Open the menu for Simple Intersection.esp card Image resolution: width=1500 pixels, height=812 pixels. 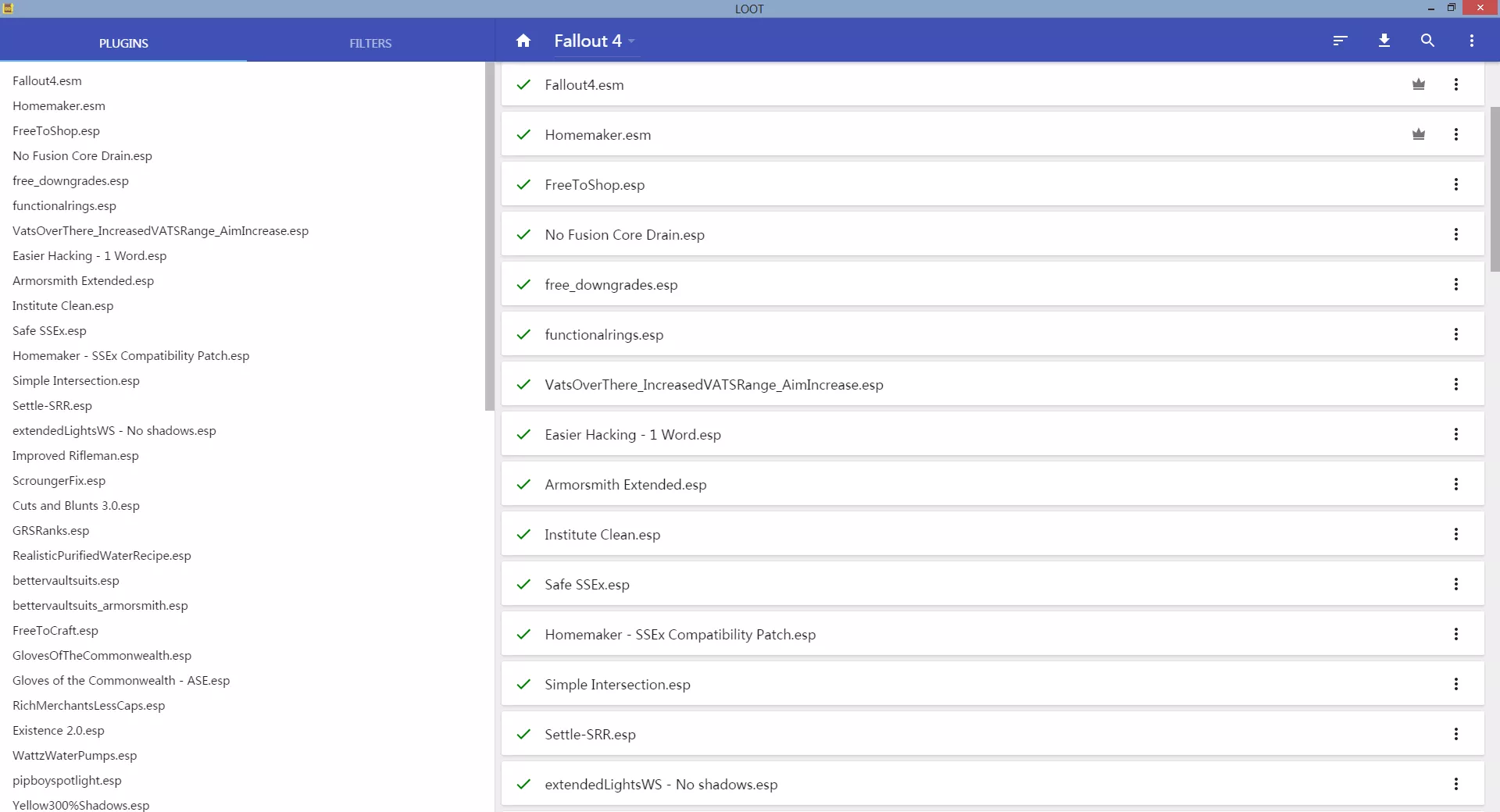[x=1456, y=684]
